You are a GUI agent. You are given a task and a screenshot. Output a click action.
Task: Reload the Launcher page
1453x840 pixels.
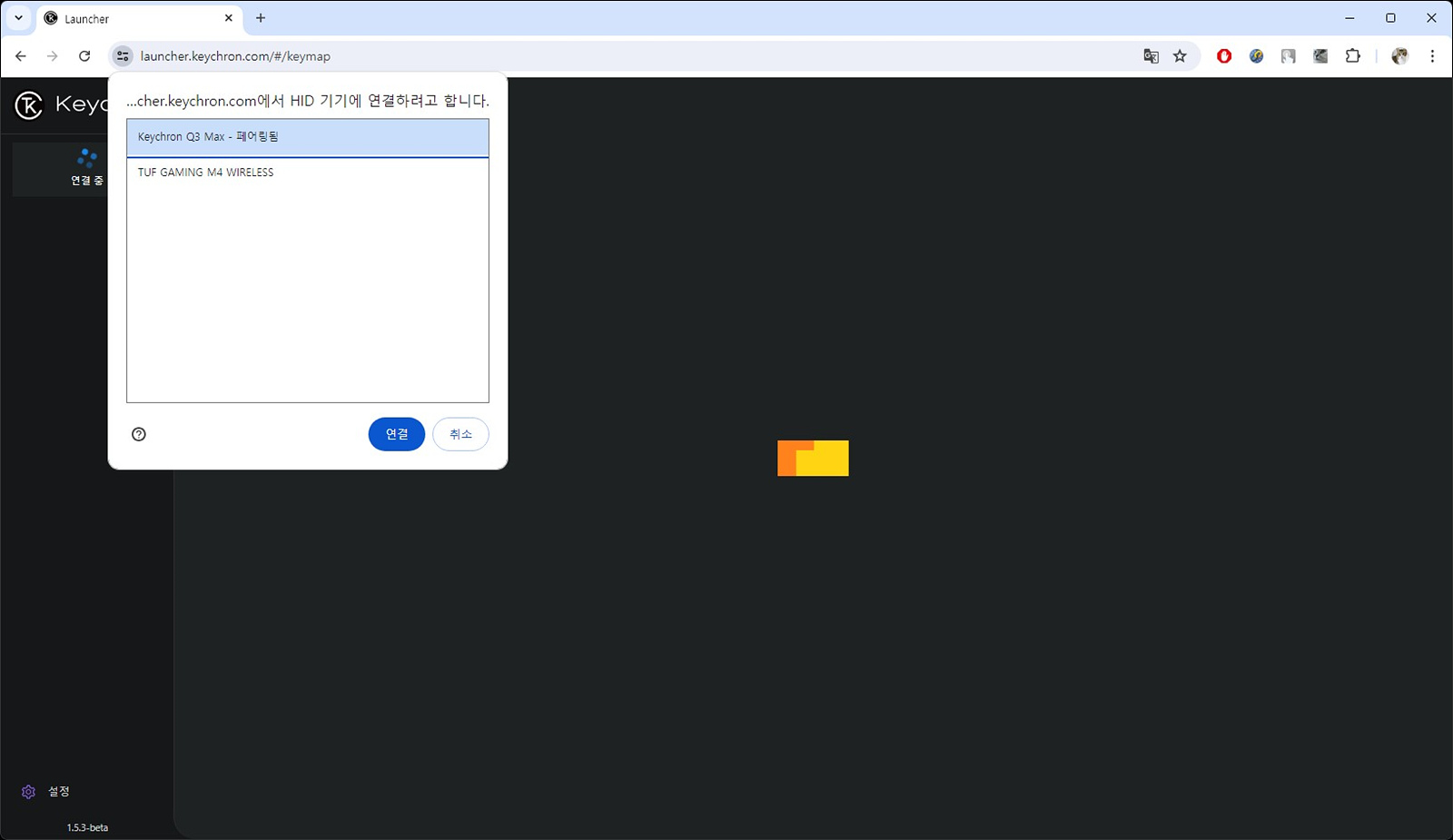coord(84,56)
